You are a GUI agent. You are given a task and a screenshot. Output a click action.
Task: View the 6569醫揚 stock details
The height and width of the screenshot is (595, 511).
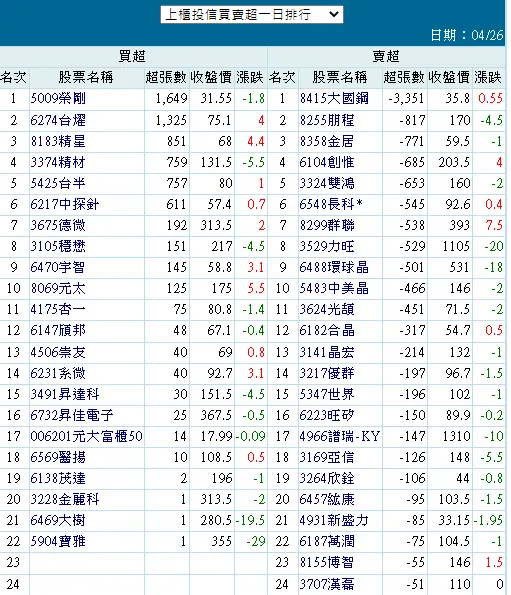click(58, 457)
